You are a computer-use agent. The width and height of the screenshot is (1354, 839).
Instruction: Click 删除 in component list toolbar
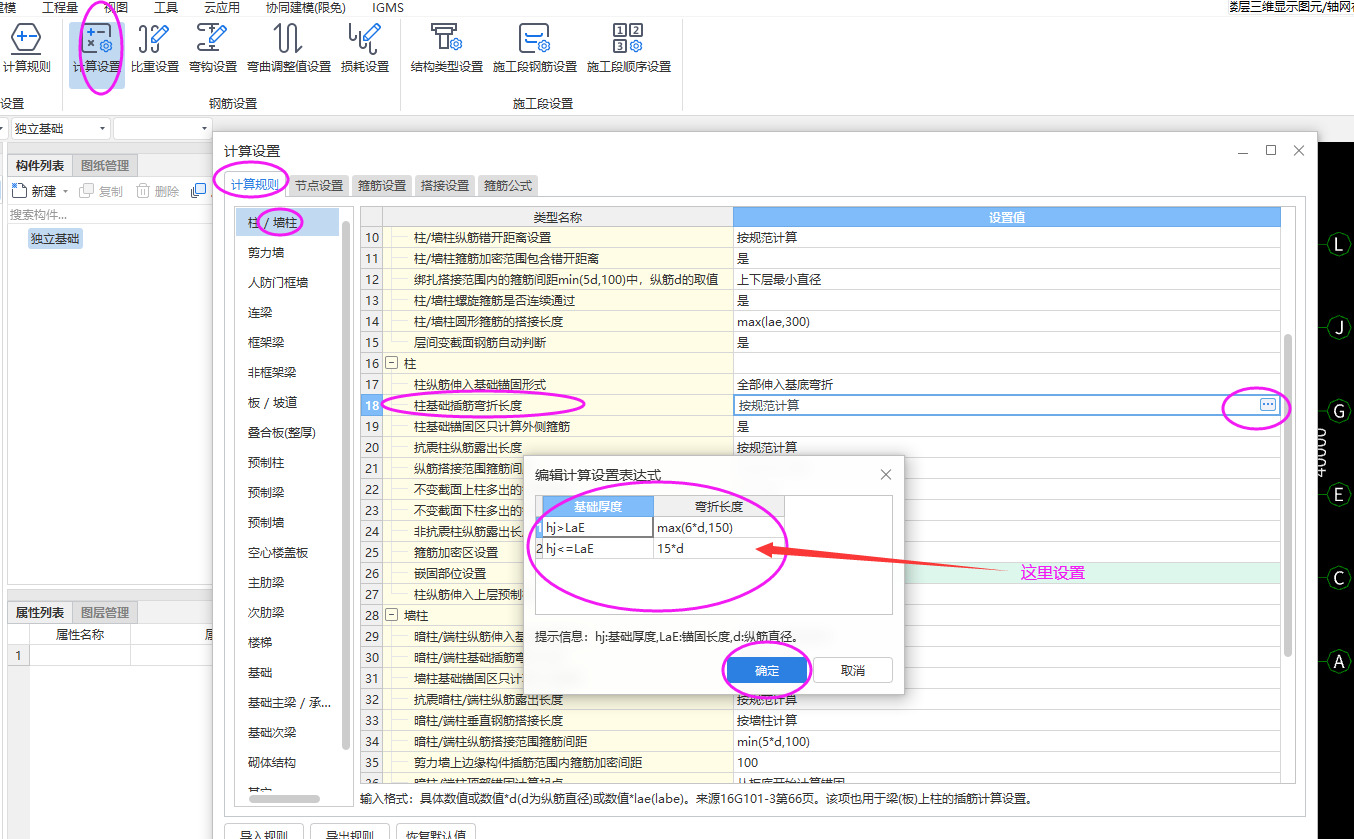tap(158, 191)
